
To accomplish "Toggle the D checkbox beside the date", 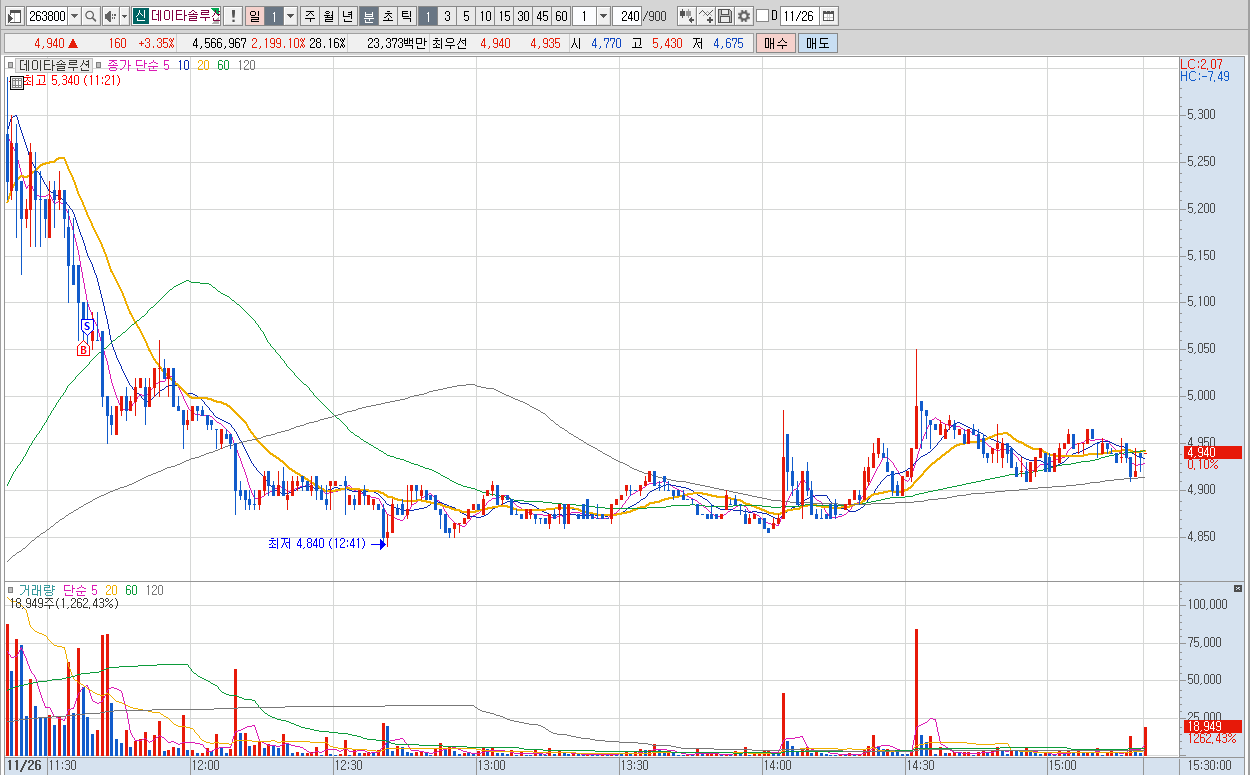I will 762,16.
